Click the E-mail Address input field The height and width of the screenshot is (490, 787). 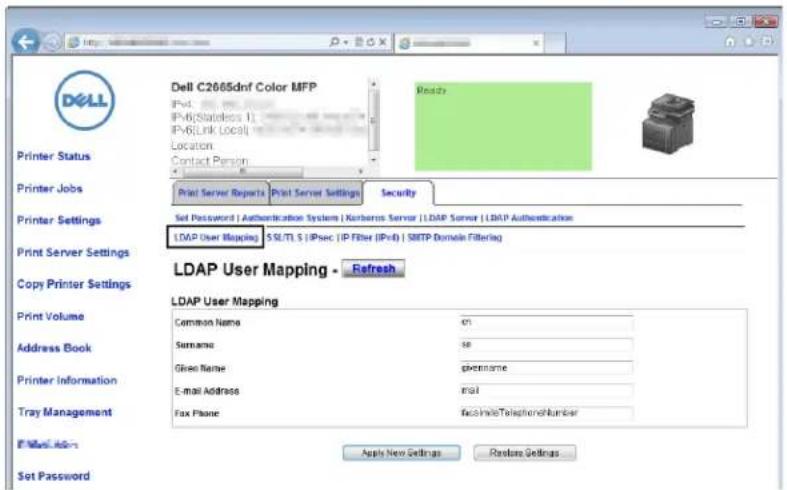tap(546, 391)
